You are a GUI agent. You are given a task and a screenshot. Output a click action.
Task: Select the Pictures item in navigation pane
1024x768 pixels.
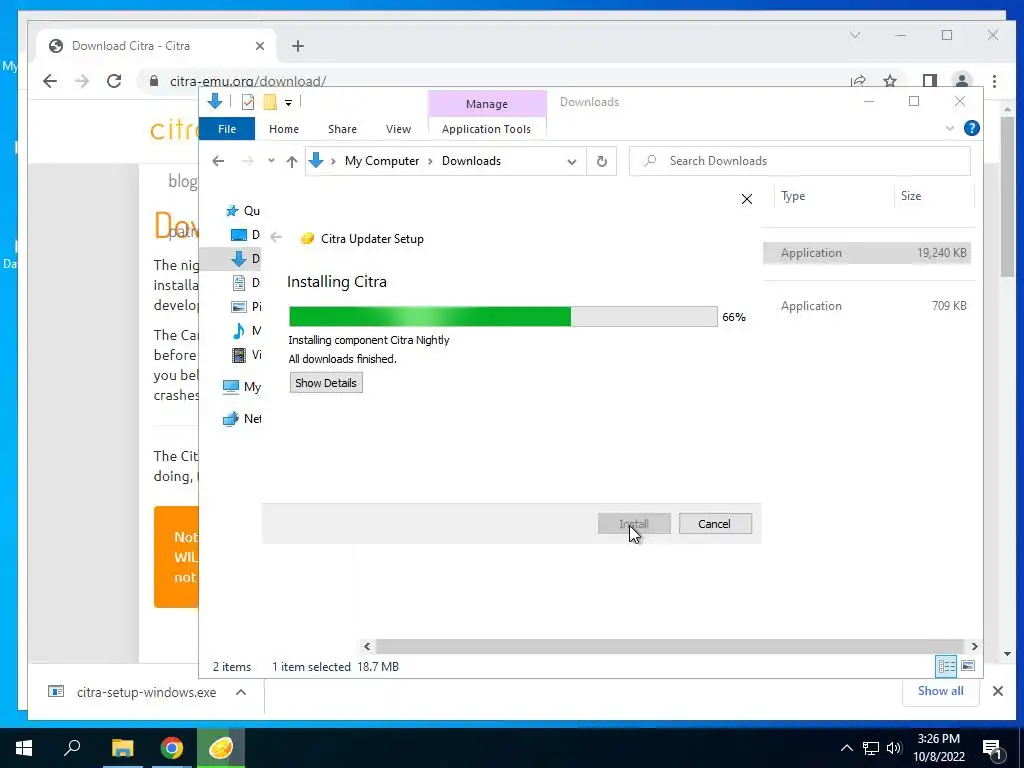pos(246,306)
